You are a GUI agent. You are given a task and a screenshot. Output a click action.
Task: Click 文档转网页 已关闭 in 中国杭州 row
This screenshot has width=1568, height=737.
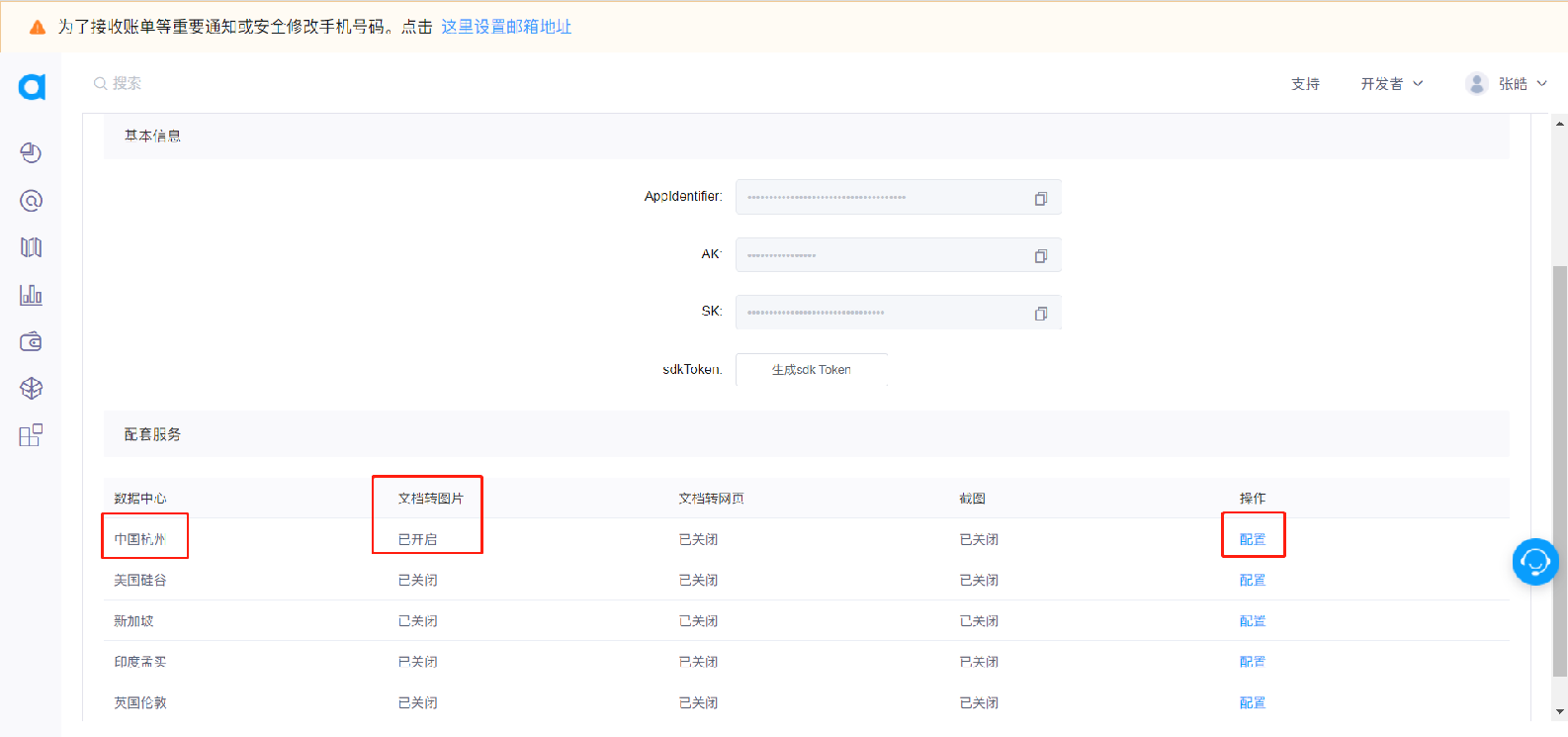(x=698, y=539)
